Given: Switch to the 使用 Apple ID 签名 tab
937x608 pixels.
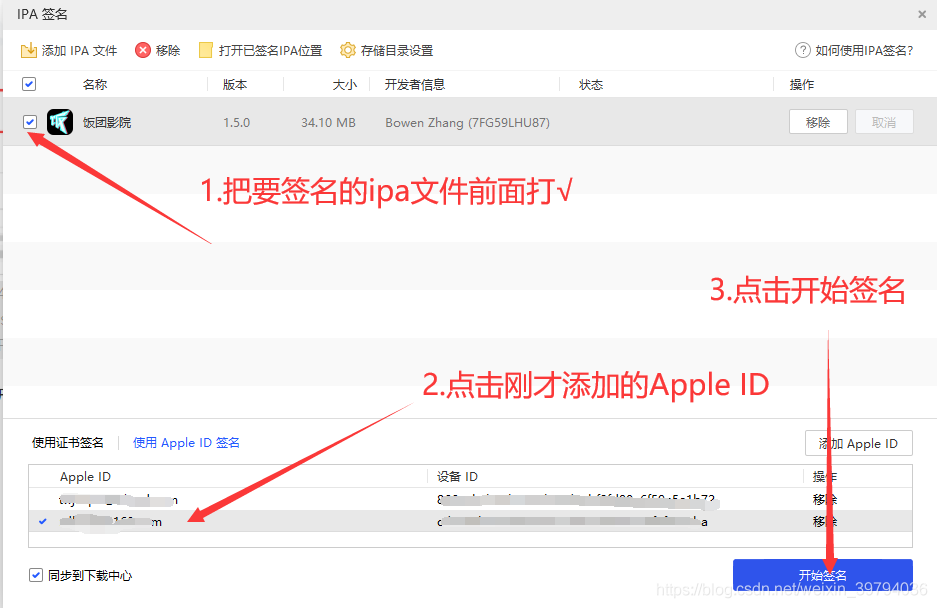Looking at the screenshot, I should tap(186, 442).
